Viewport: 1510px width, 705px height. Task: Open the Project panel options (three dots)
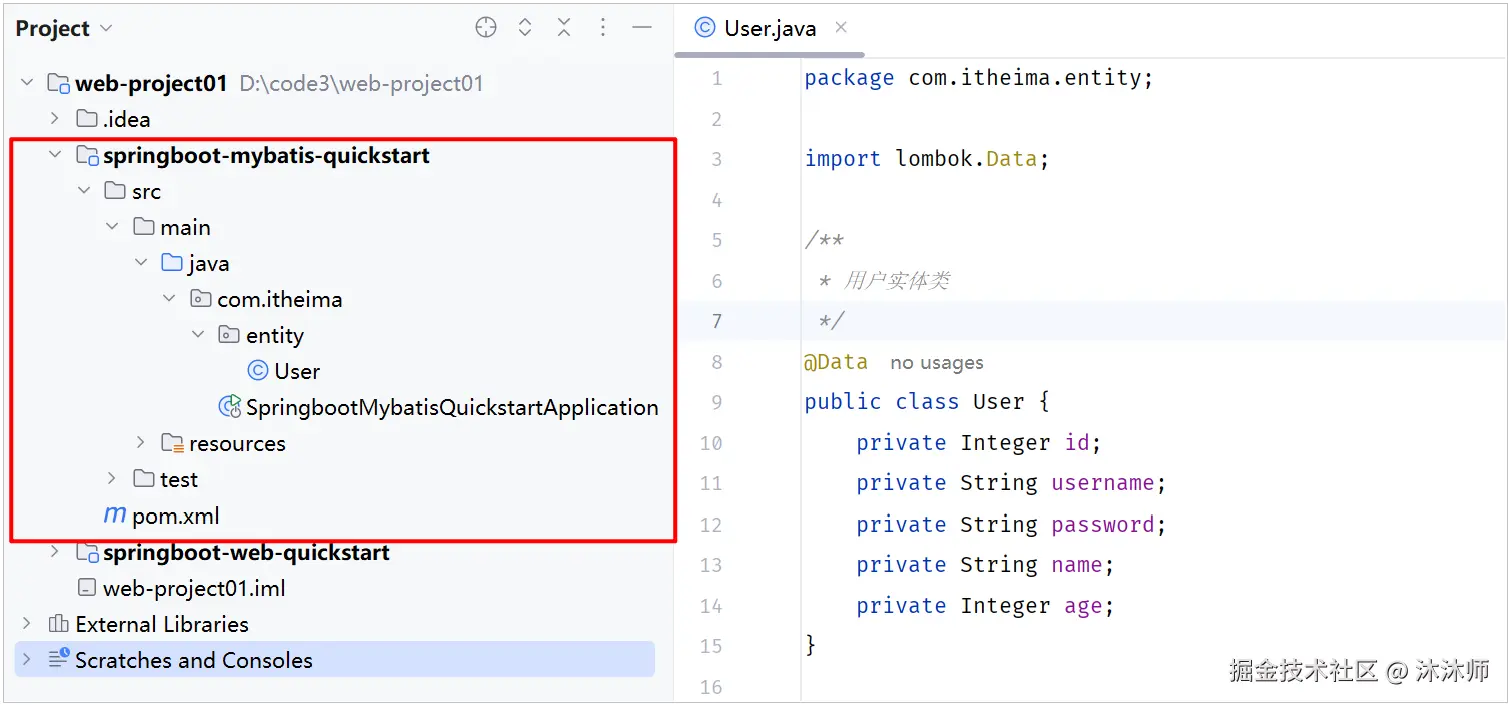pyautogui.click(x=603, y=28)
